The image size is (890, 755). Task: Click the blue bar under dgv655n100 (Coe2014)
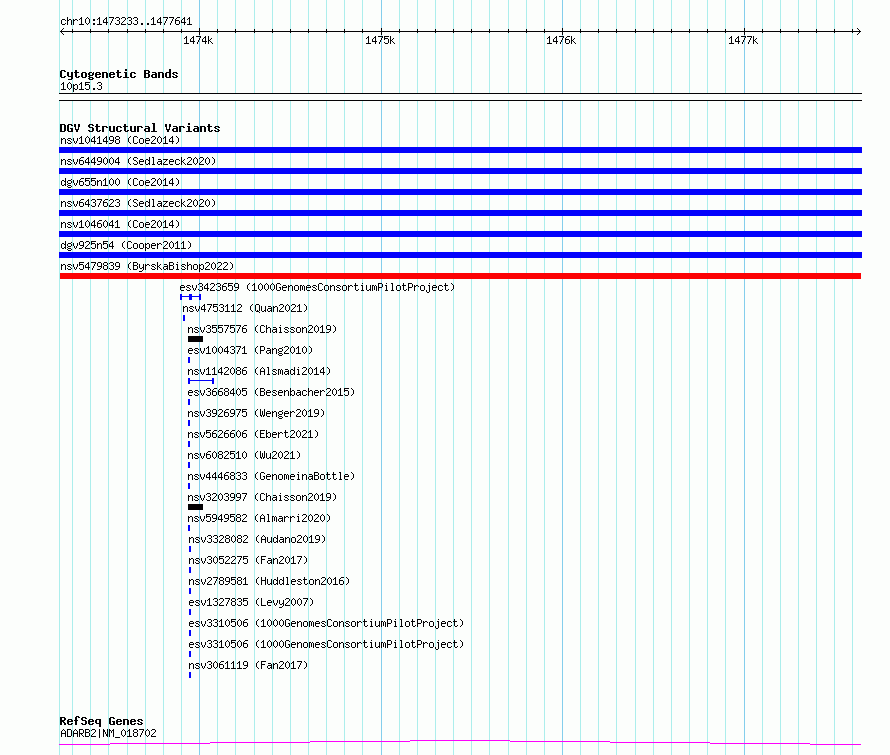click(460, 192)
